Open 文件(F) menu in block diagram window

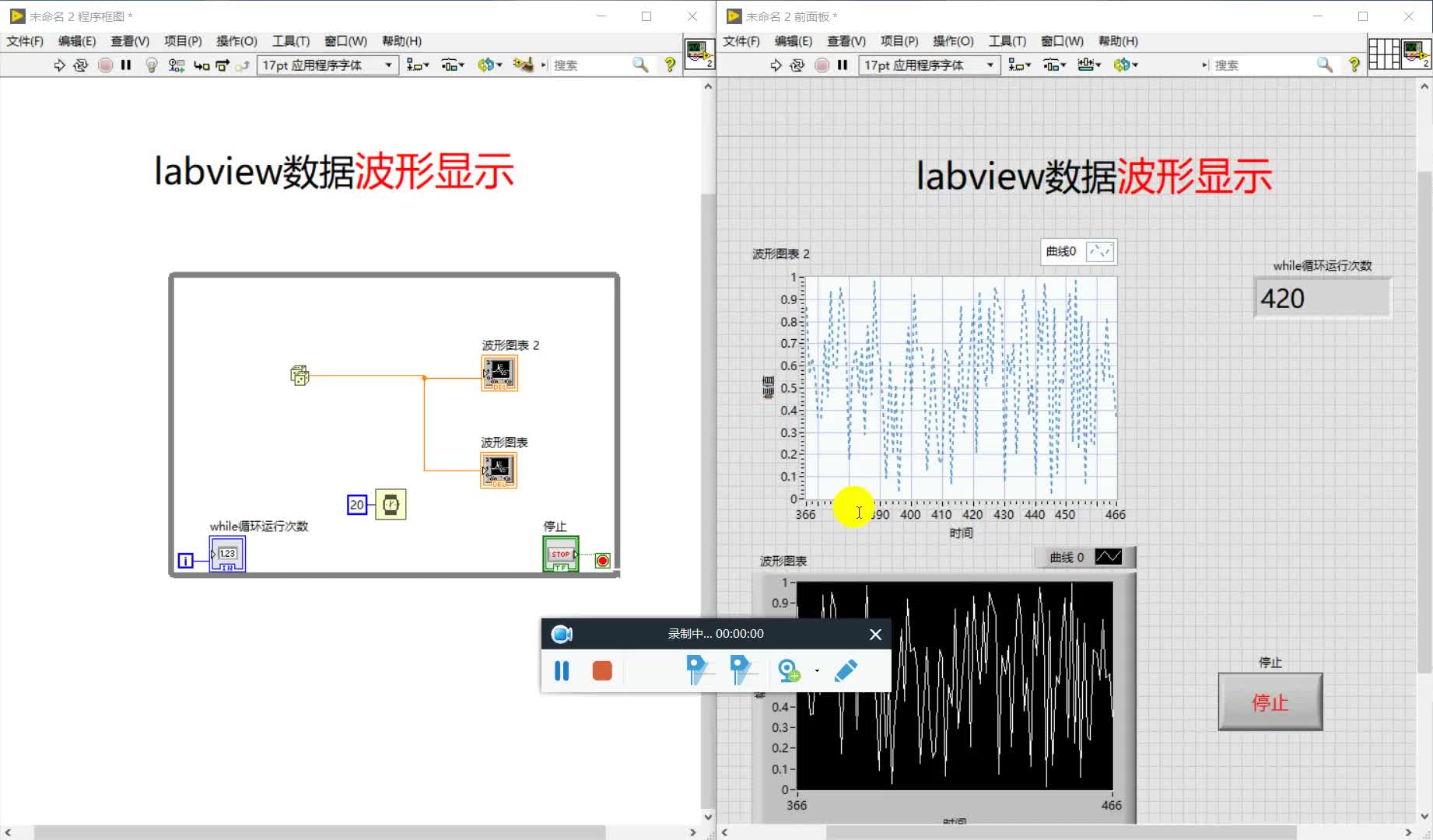25,41
